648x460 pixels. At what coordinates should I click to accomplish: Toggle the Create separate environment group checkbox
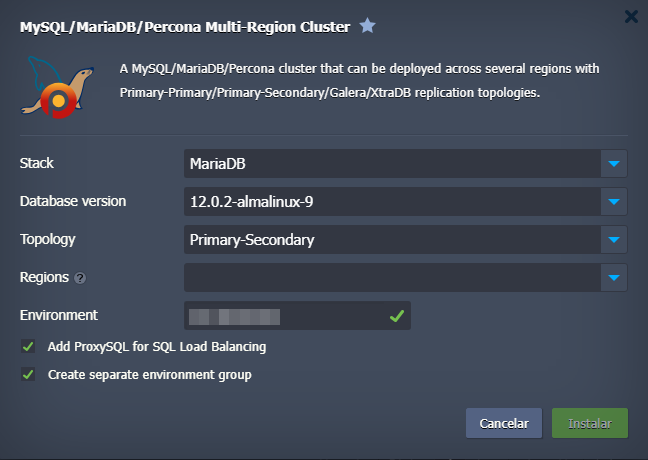pos(27,375)
